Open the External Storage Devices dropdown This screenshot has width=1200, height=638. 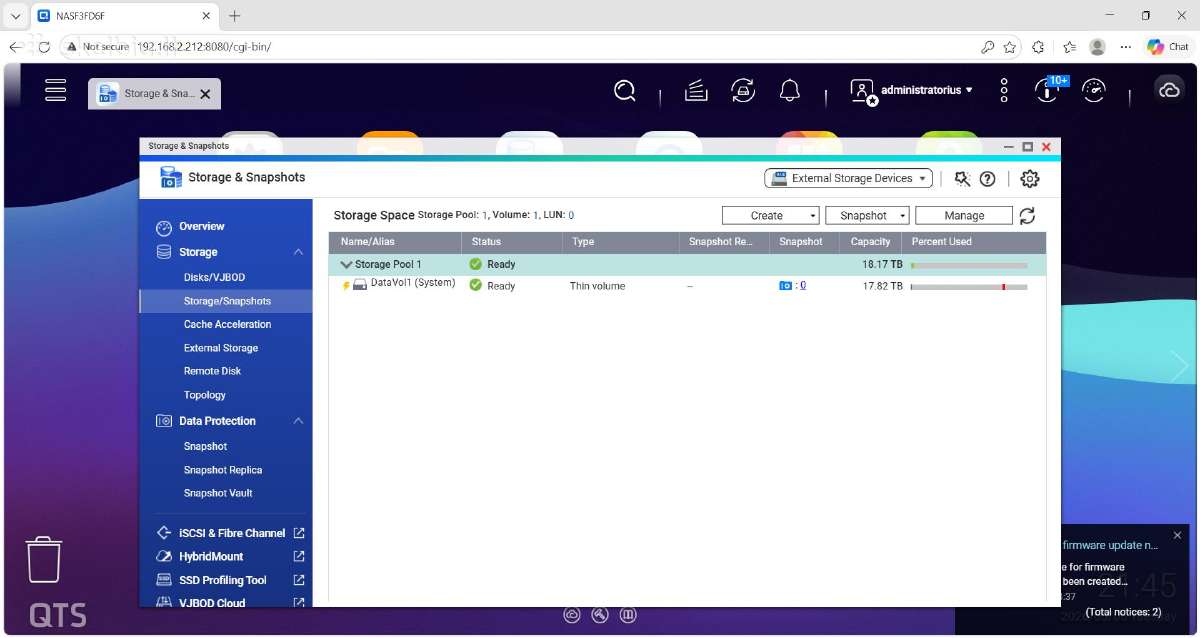tap(849, 178)
